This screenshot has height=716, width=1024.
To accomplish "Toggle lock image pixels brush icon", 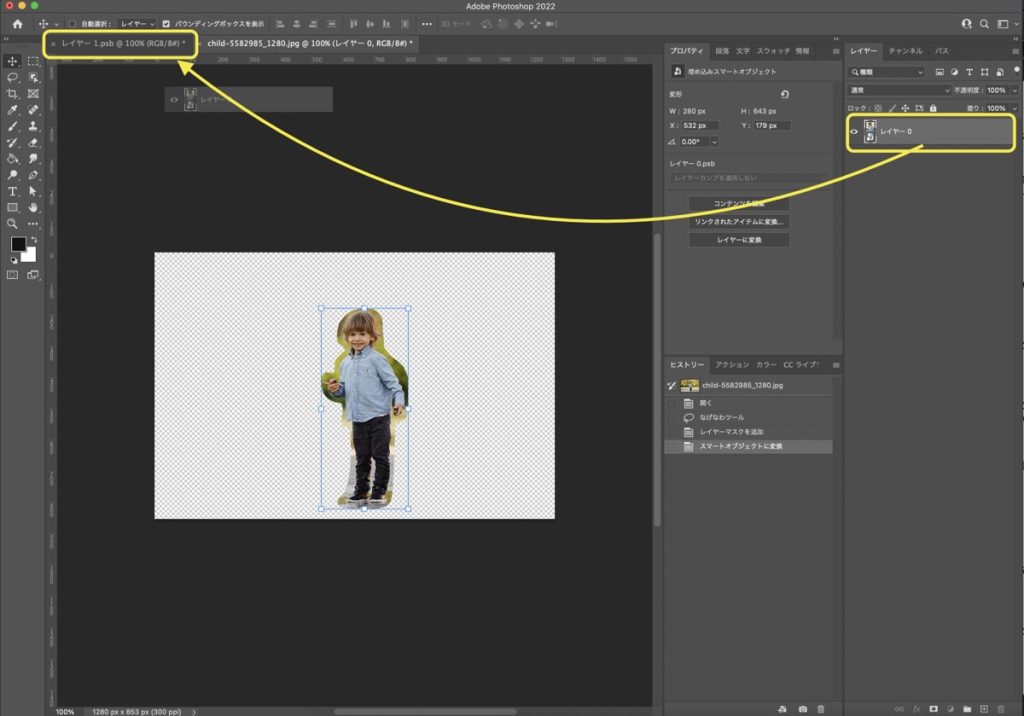I will pyautogui.click(x=892, y=108).
